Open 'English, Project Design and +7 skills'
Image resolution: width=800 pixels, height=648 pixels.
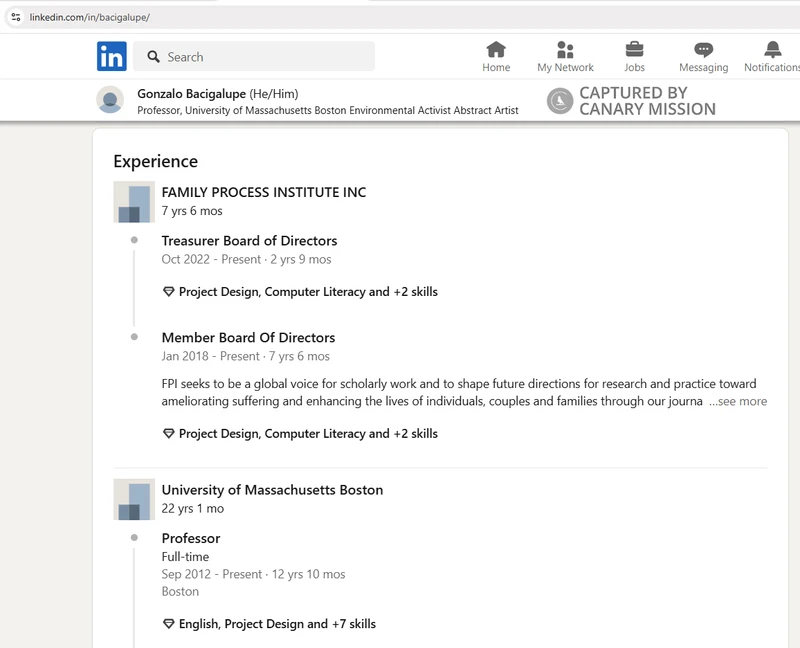click(277, 624)
